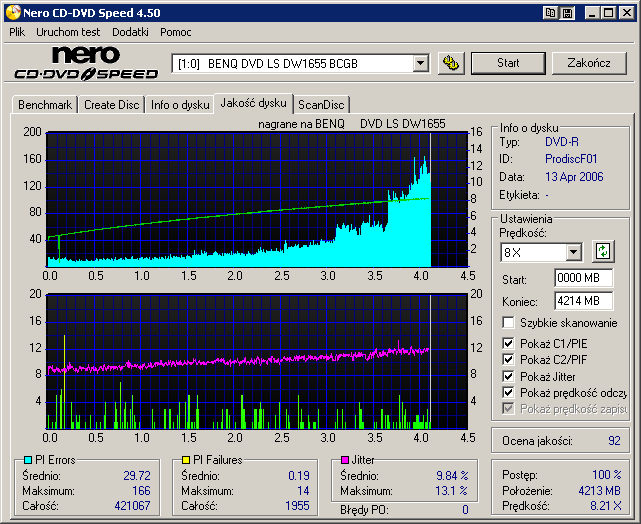Viewport: 641px width, 524px height.
Task: Maximize the Nero CD-DVD Speed window
Action: pos(609,13)
